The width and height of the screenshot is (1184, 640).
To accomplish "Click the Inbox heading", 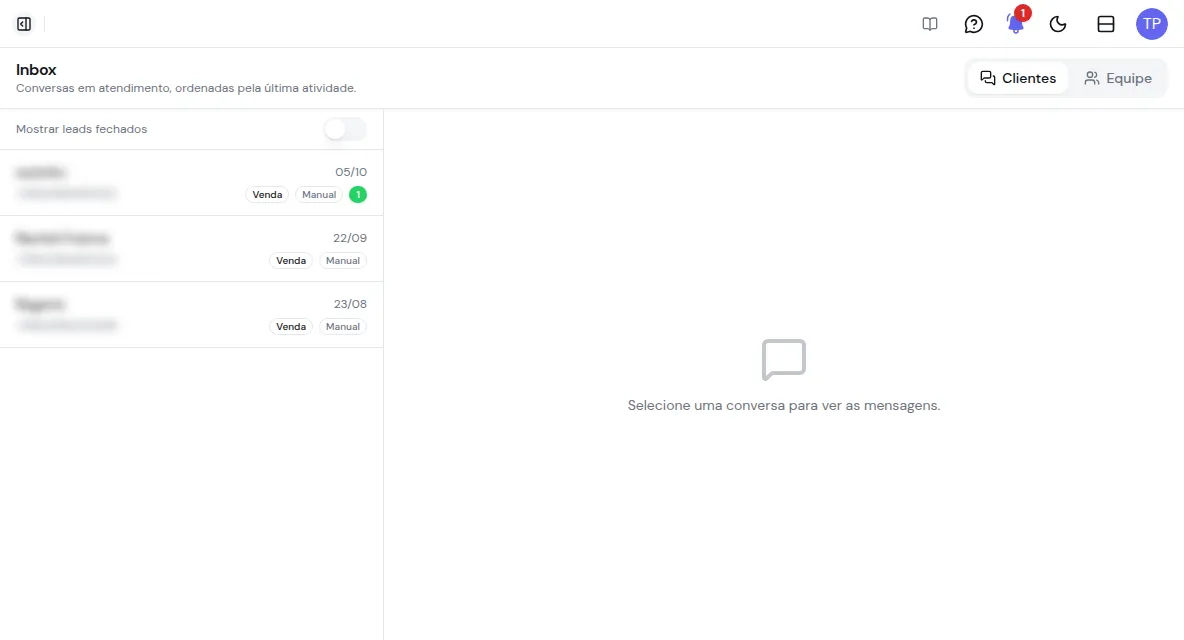I will 36,69.
